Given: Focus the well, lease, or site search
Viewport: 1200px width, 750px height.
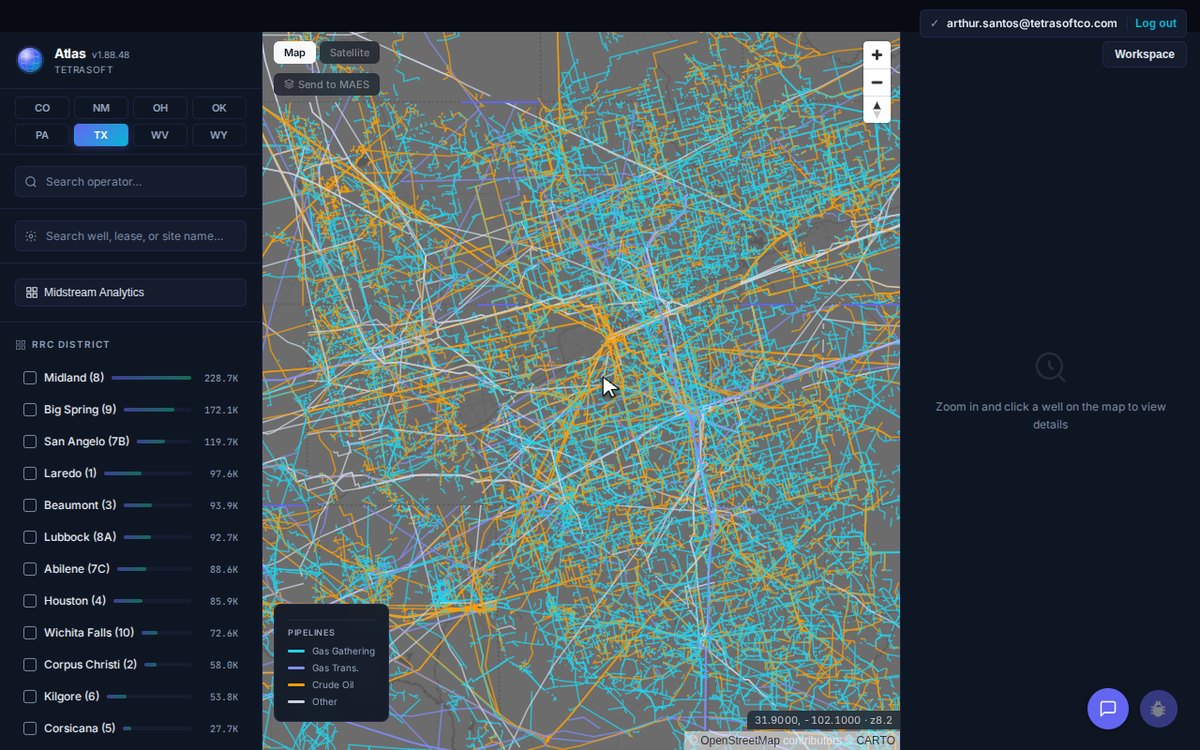Looking at the screenshot, I should tap(130, 236).
